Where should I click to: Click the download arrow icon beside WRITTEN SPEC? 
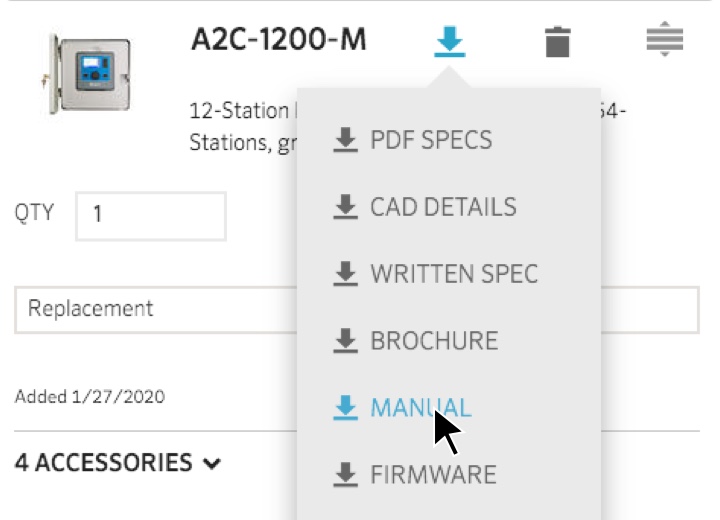click(345, 273)
